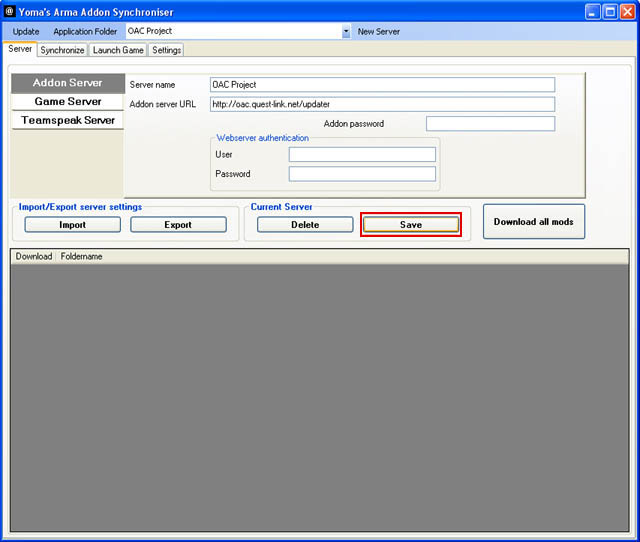Click the Download all mods button
The image size is (640, 542).
(x=533, y=222)
